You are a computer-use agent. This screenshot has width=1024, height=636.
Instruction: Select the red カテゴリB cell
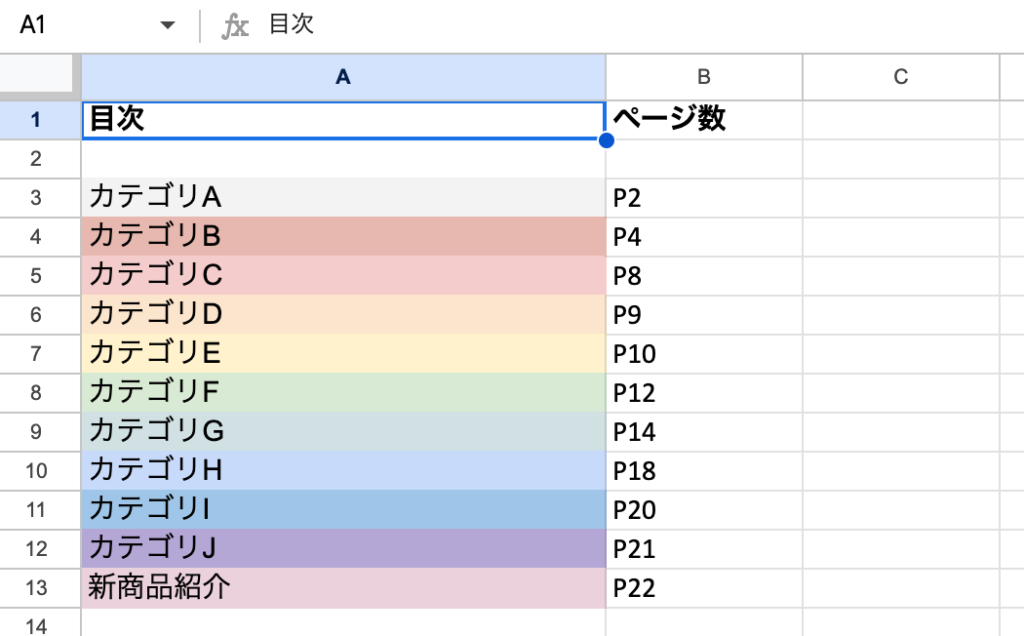(x=343, y=237)
